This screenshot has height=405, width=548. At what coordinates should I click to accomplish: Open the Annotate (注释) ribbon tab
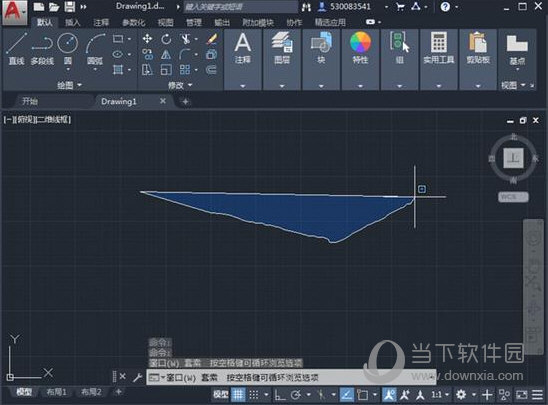pyautogui.click(x=101, y=23)
